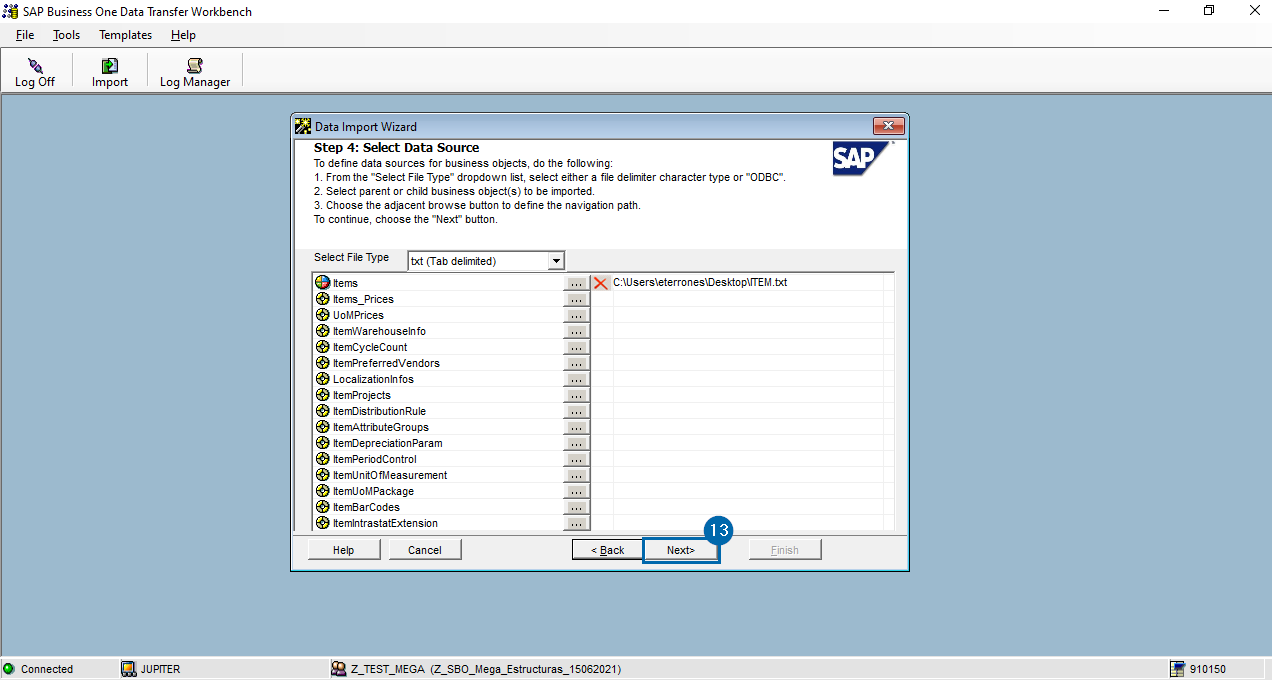Screen dimensions: 1272x680
Task: Select the Items_Prices row label
Action: [x=363, y=299]
